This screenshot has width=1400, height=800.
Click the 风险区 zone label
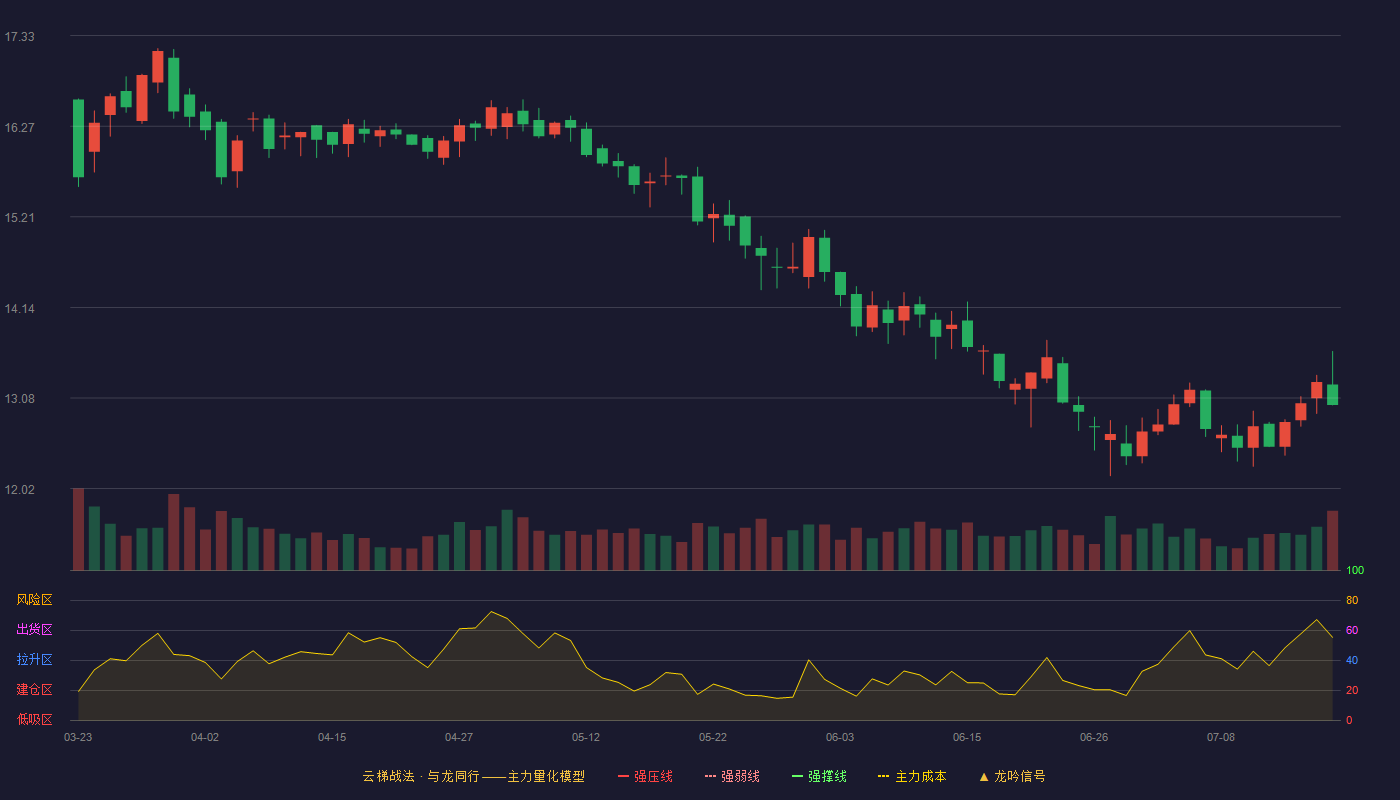coord(34,600)
